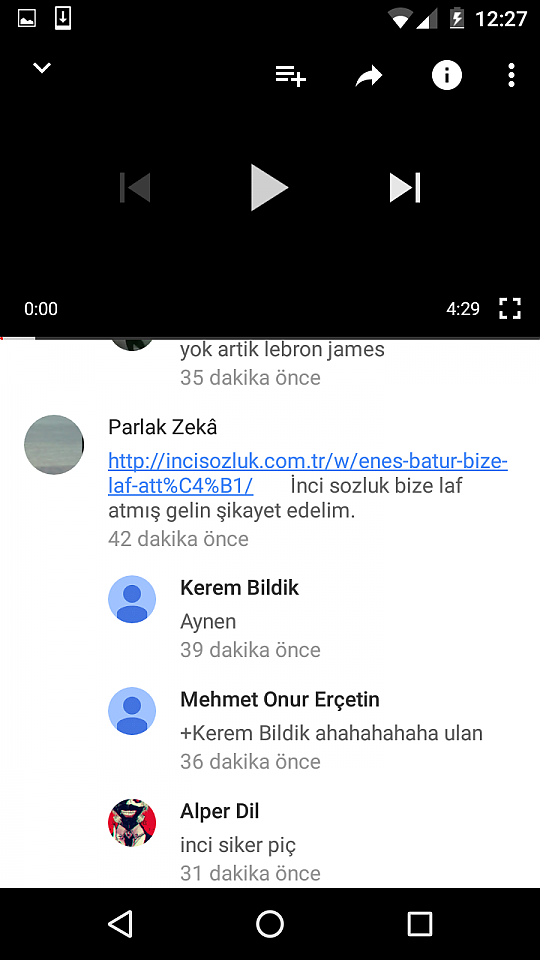Open the three-dot overflow menu
The width and height of the screenshot is (540, 960).
511,76
